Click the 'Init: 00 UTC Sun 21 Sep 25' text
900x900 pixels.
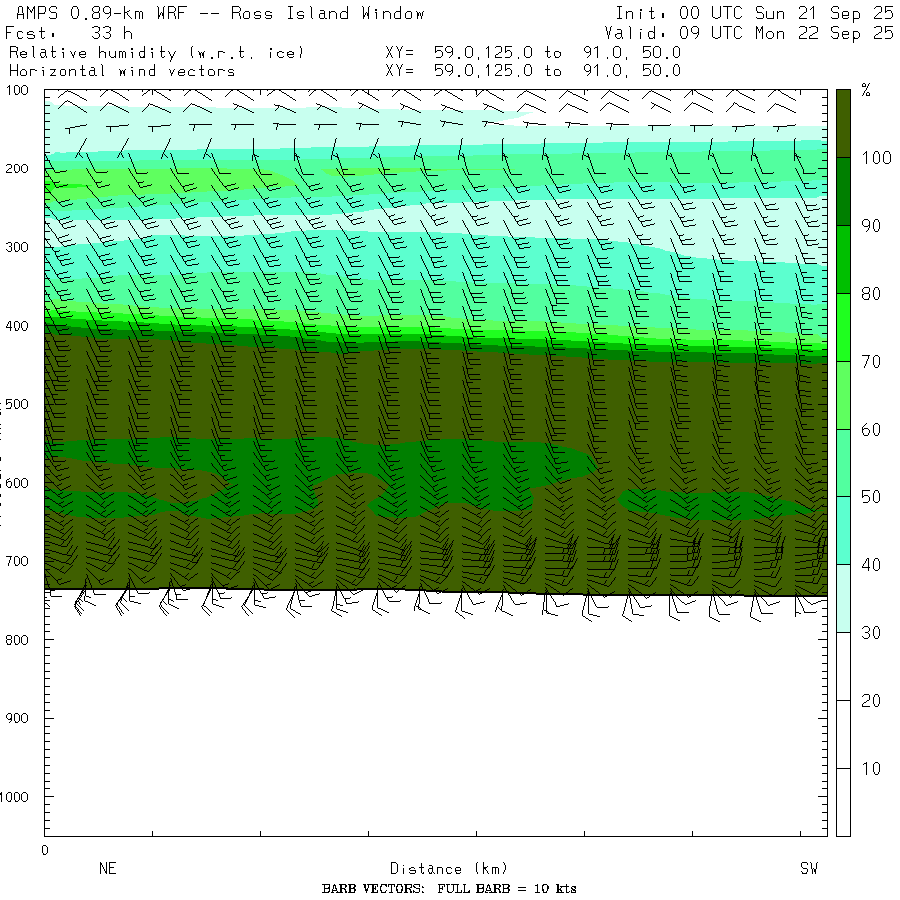click(754, 13)
